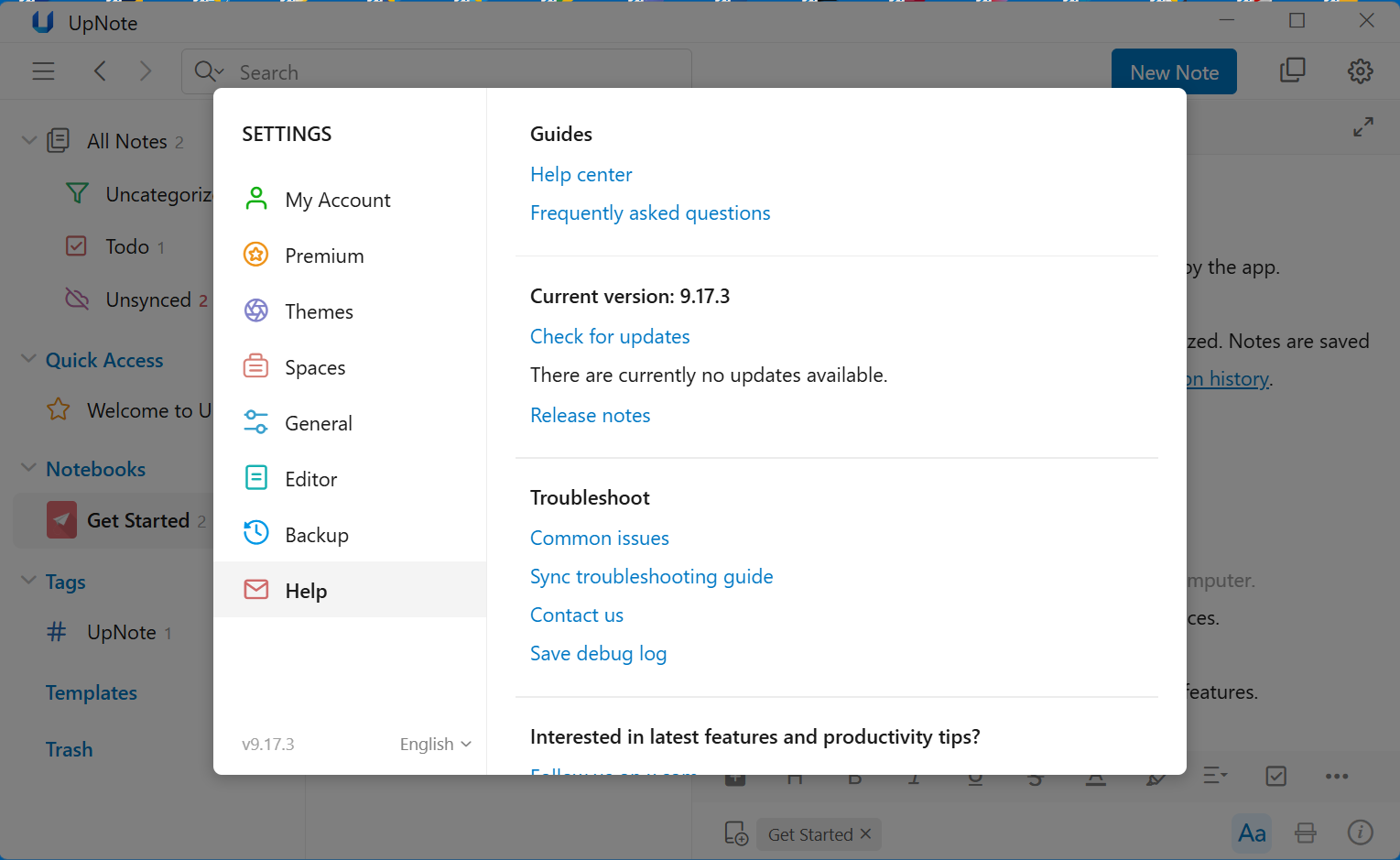Open the note info icon
The image size is (1400, 860).
1360,833
